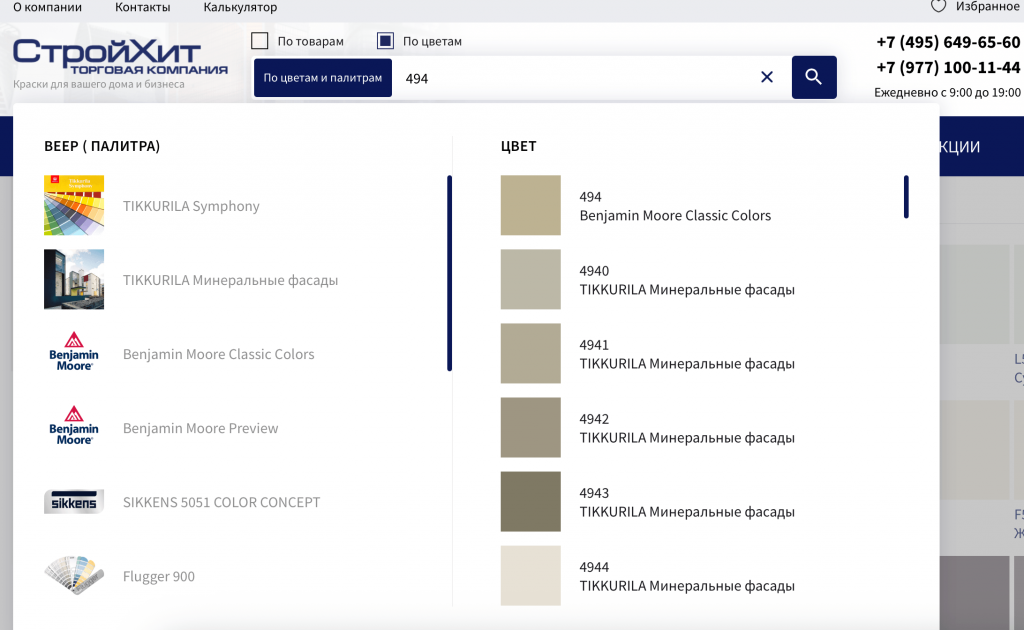The height and width of the screenshot is (630, 1024).
Task: Toggle the По цветам checkbox
Action: (385, 40)
